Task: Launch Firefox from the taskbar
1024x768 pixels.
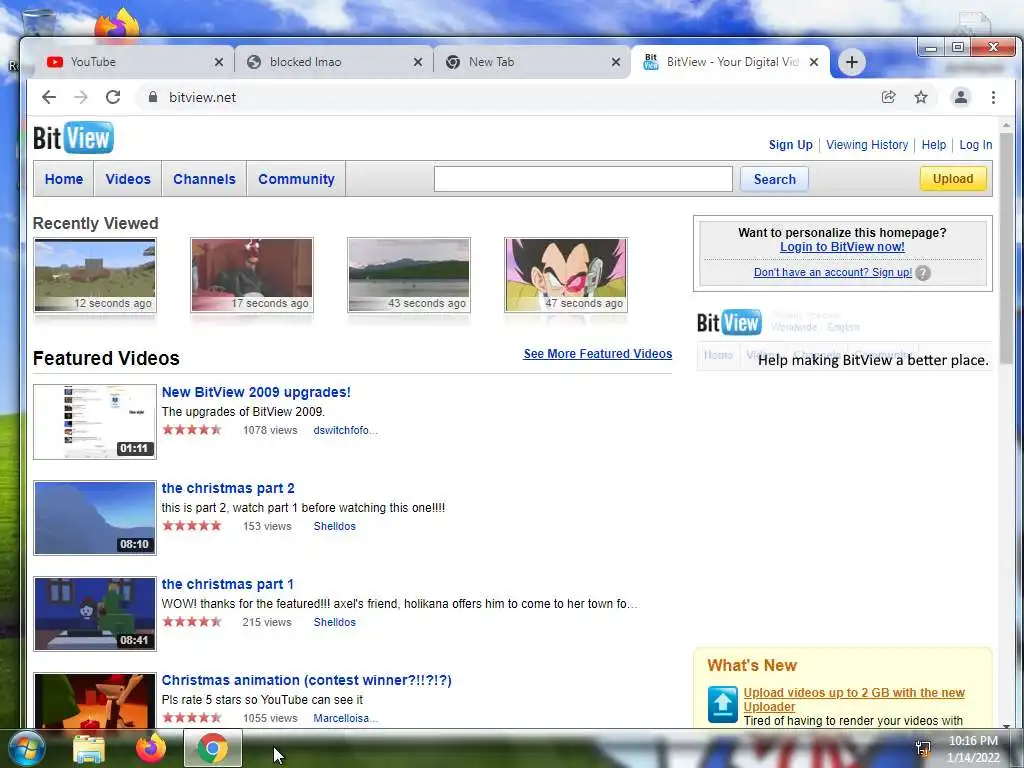Action: (x=151, y=748)
